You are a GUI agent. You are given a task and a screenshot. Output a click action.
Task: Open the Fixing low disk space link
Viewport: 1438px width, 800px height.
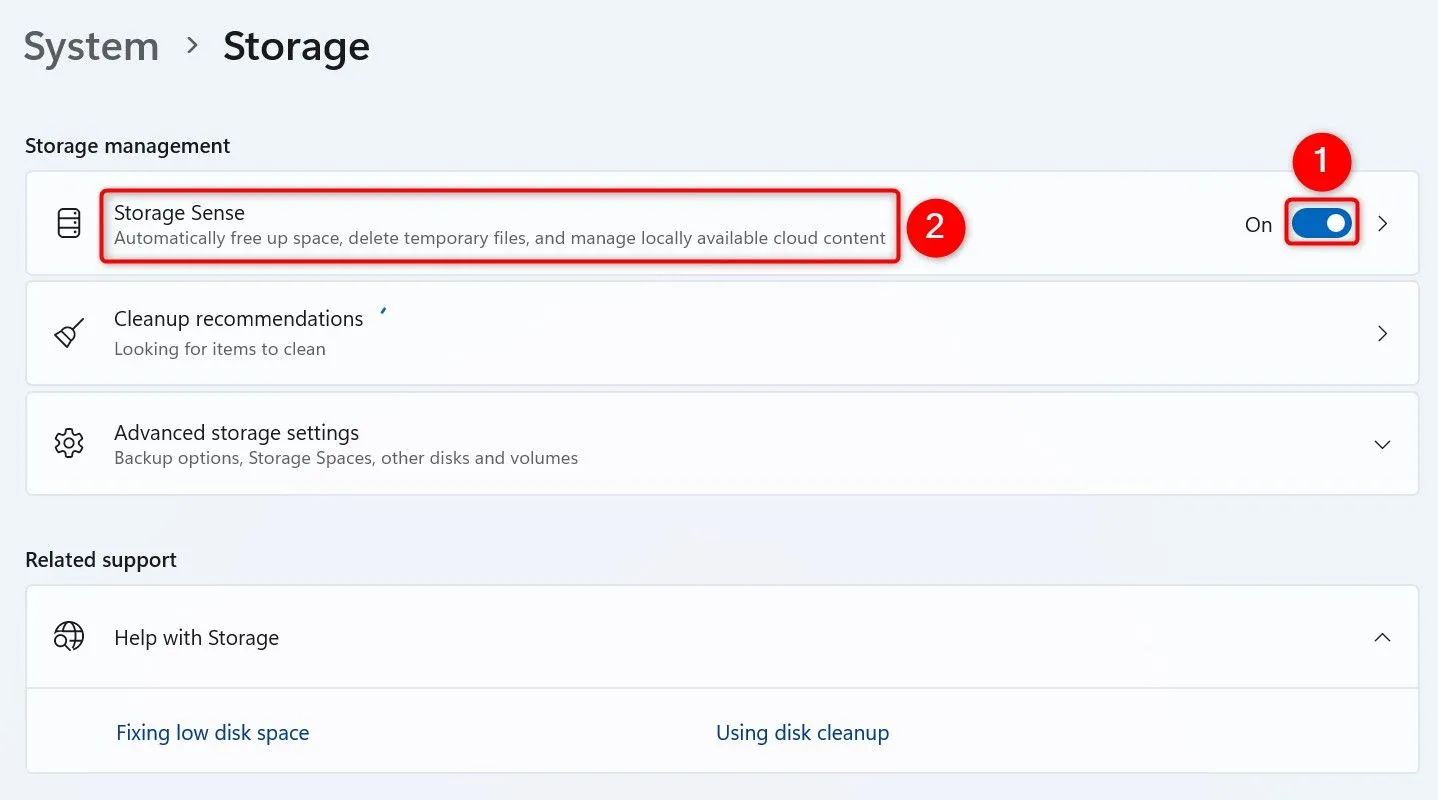pyautogui.click(x=212, y=732)
